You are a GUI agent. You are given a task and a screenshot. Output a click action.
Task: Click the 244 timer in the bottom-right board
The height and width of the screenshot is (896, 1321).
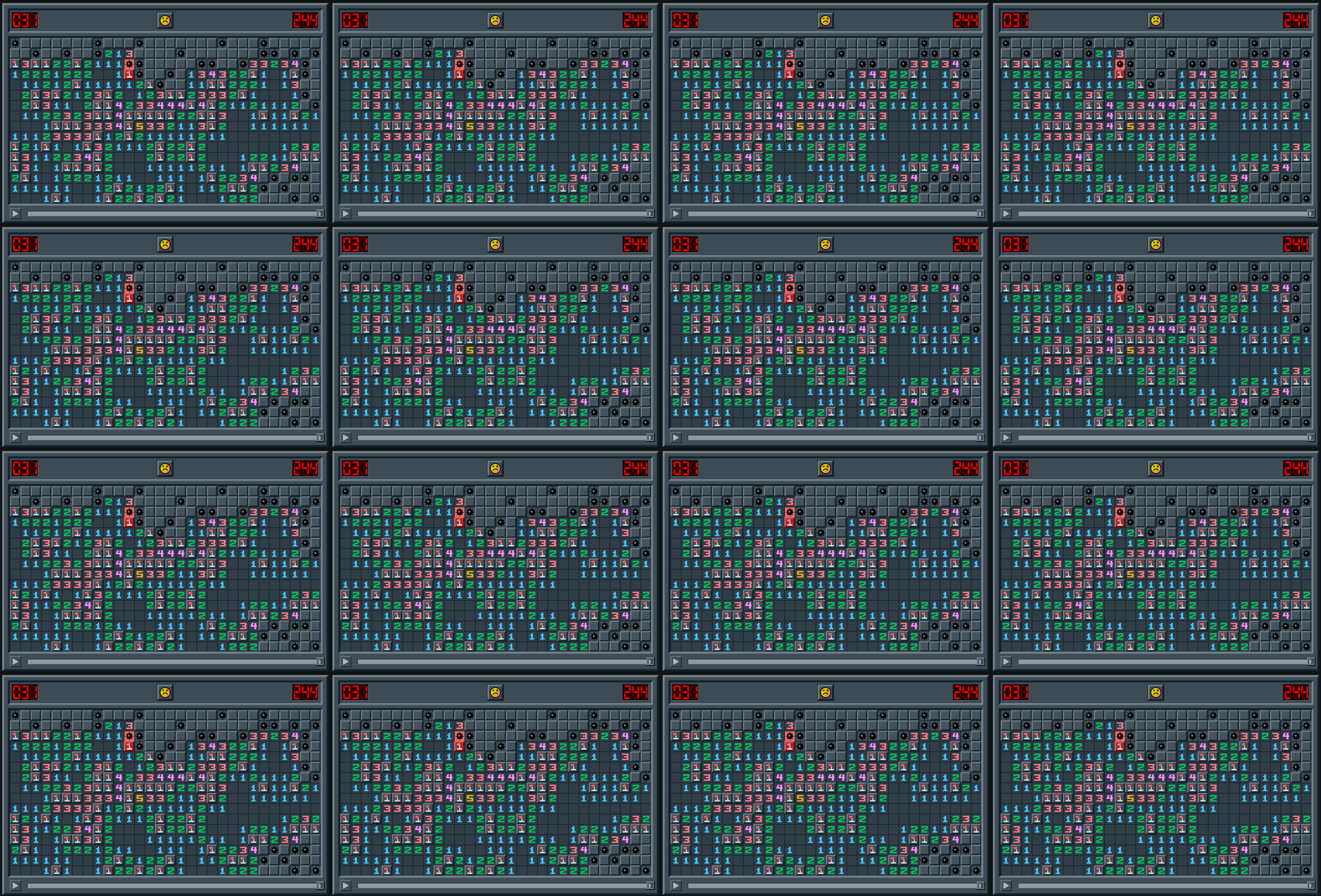tap(1296, 692)
